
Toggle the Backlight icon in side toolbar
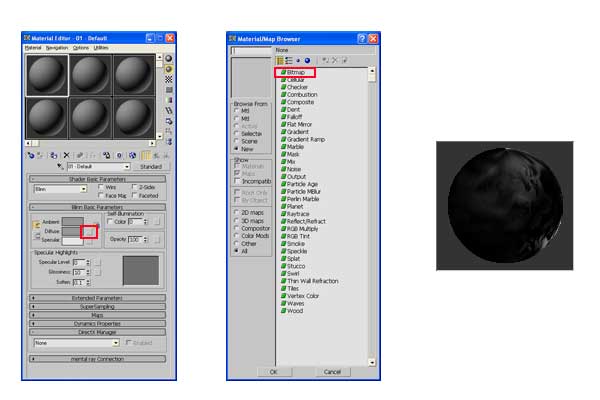(168, 68)
